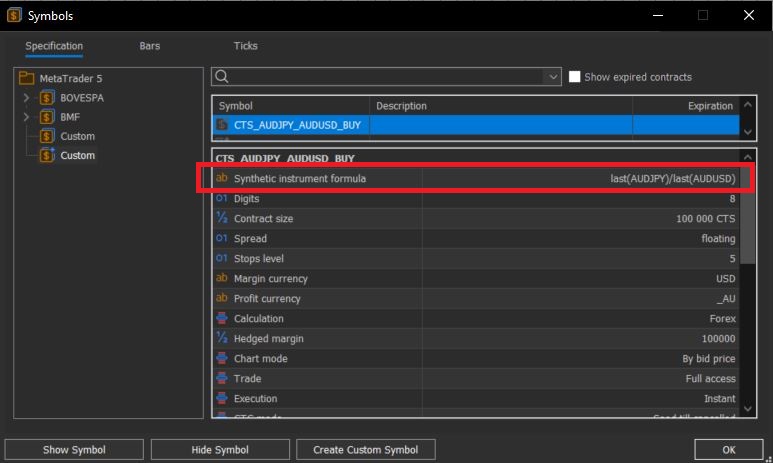Click the Hedged margin fraction icon
This screenshot has height=463, width=773.
pyautogui.click(x=222, y=338)
